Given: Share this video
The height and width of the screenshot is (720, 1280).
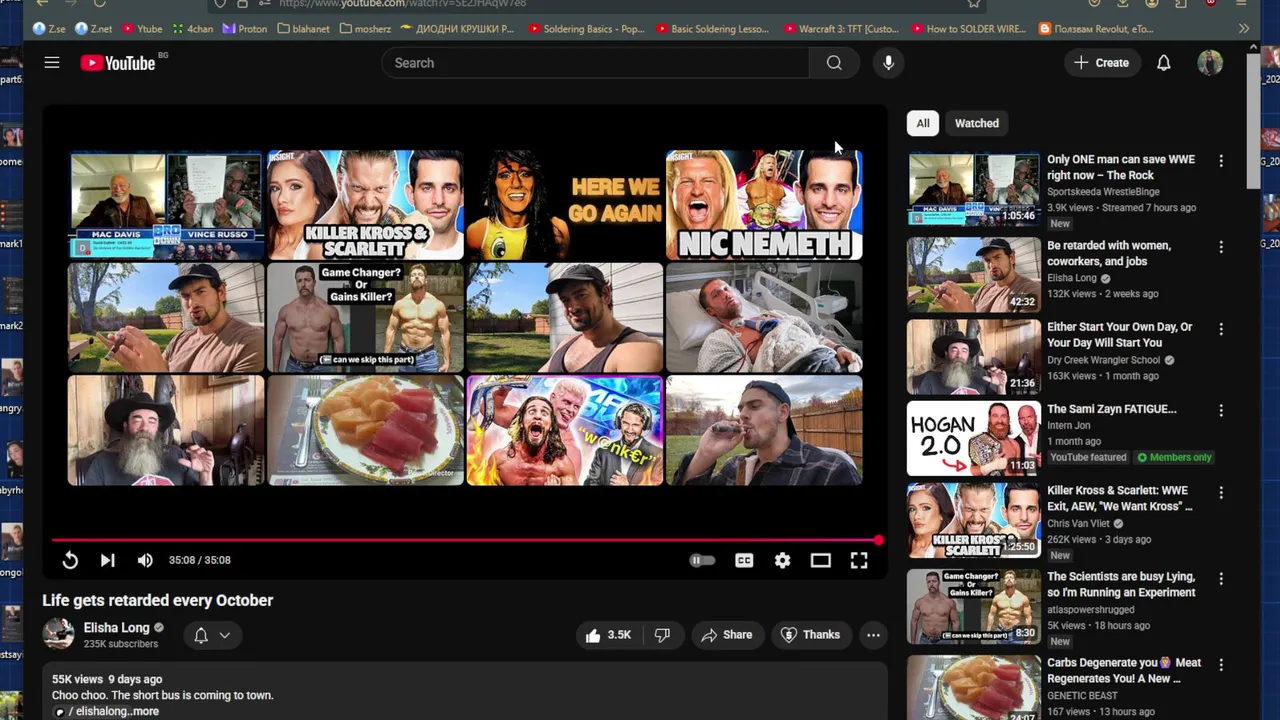Looking at the screenshot, I should click(727, 635).
